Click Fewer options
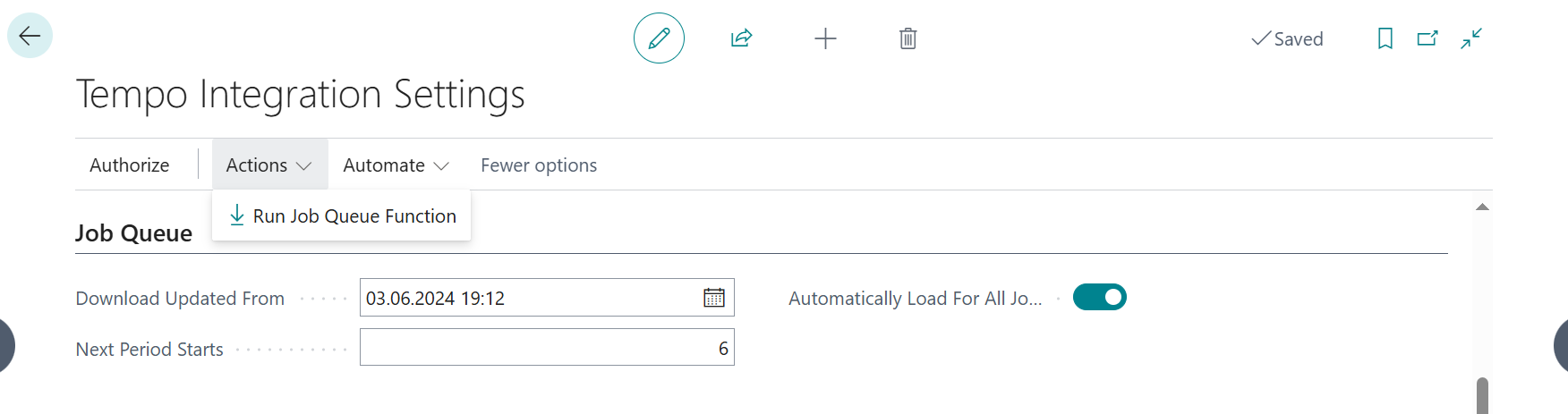Viewport: 1568px width, 414px height. [x=539, y=165]
